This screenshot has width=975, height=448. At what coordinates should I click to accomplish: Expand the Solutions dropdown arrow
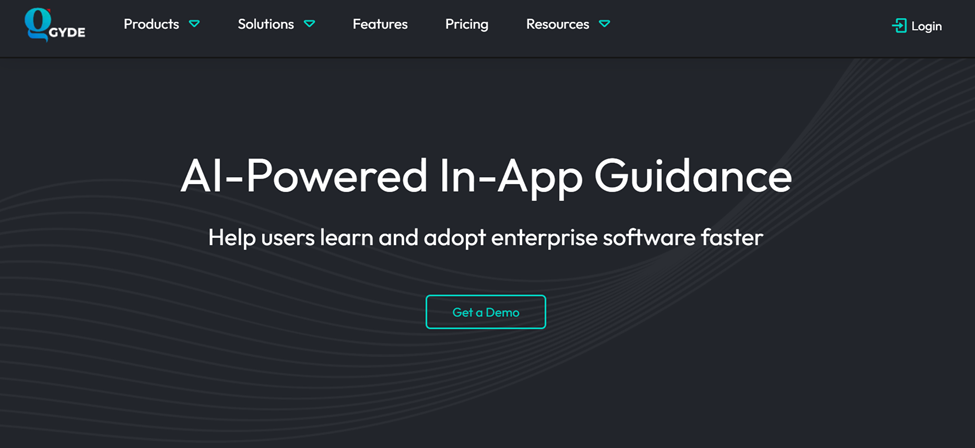point(309,24)
